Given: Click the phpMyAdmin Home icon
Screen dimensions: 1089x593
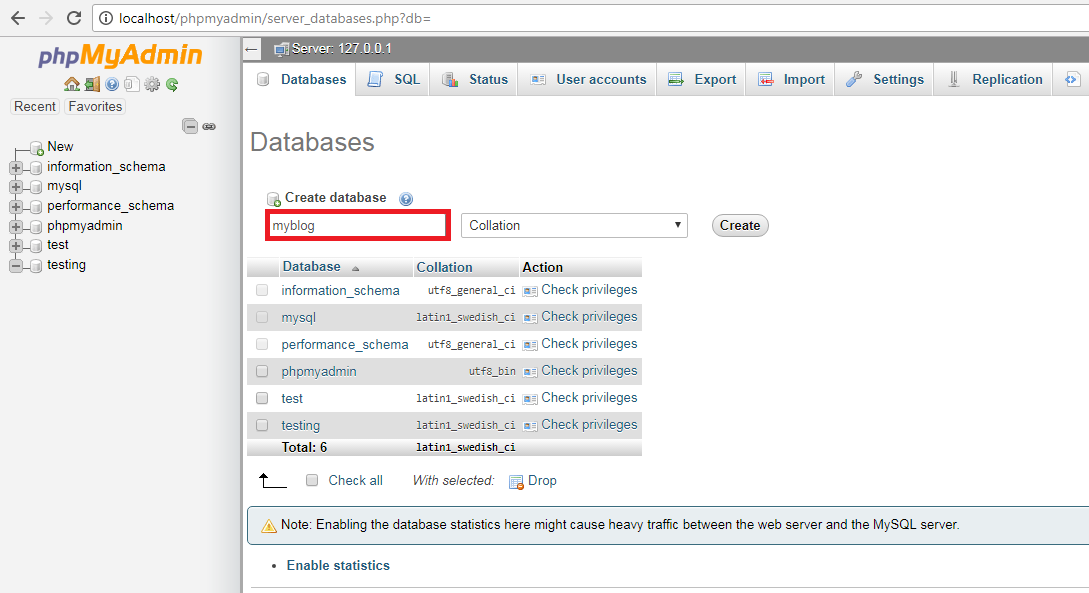Looking at the screenshot, I should (x=71, y=85).
